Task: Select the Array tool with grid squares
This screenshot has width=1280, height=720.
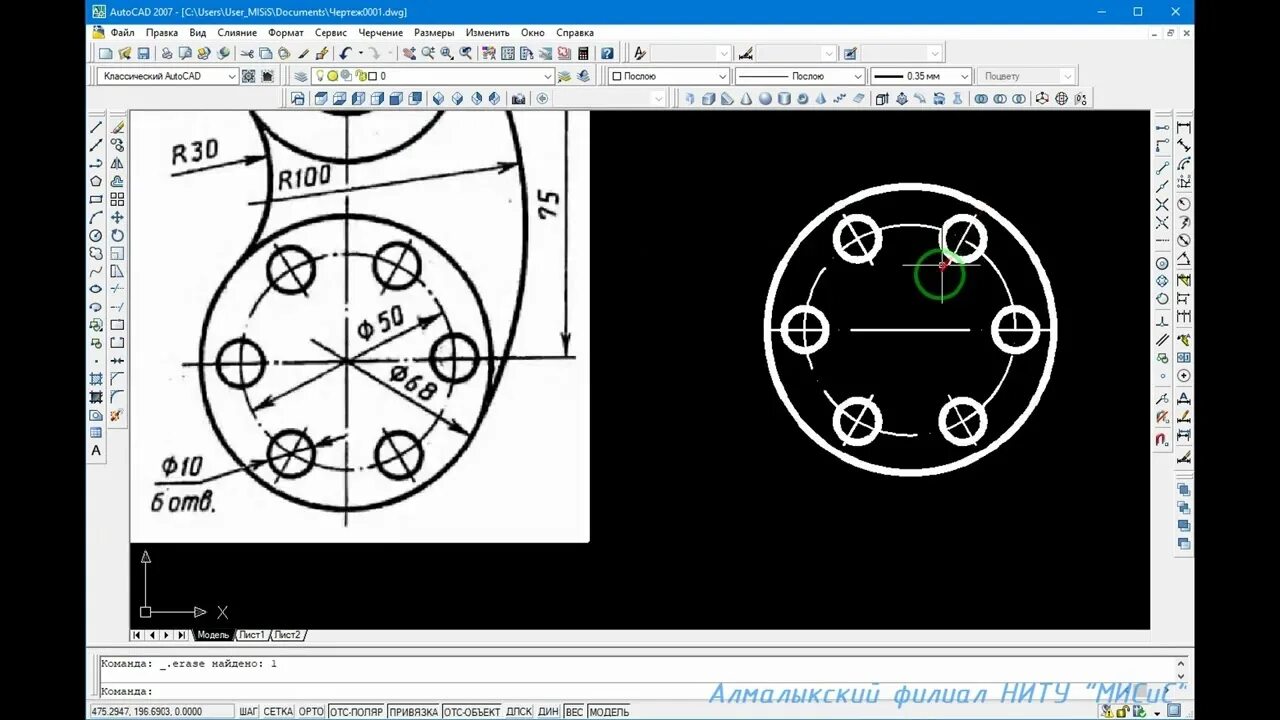Action: 117,199
